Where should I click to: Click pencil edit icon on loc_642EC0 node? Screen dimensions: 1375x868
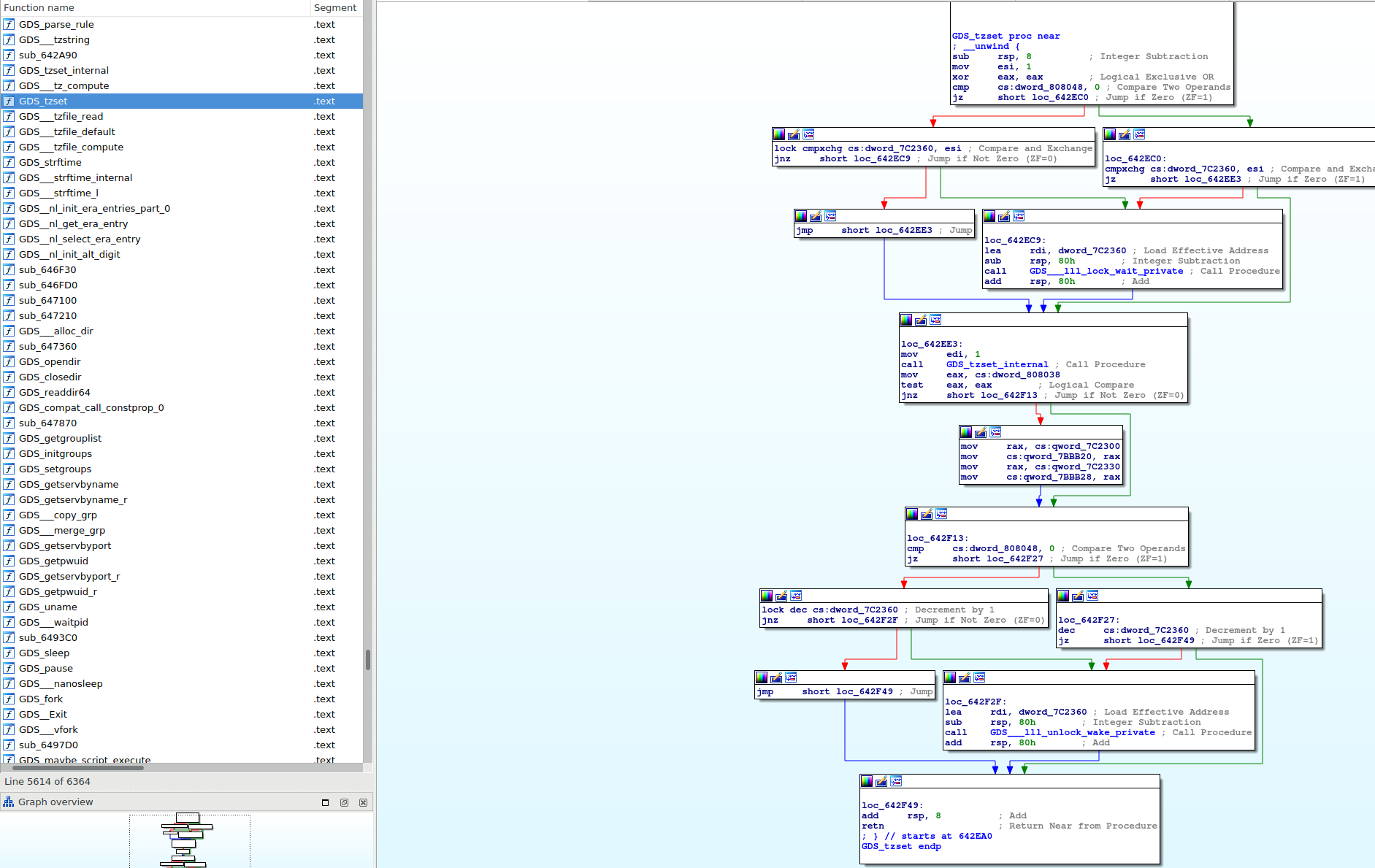tap(1125, 134)
